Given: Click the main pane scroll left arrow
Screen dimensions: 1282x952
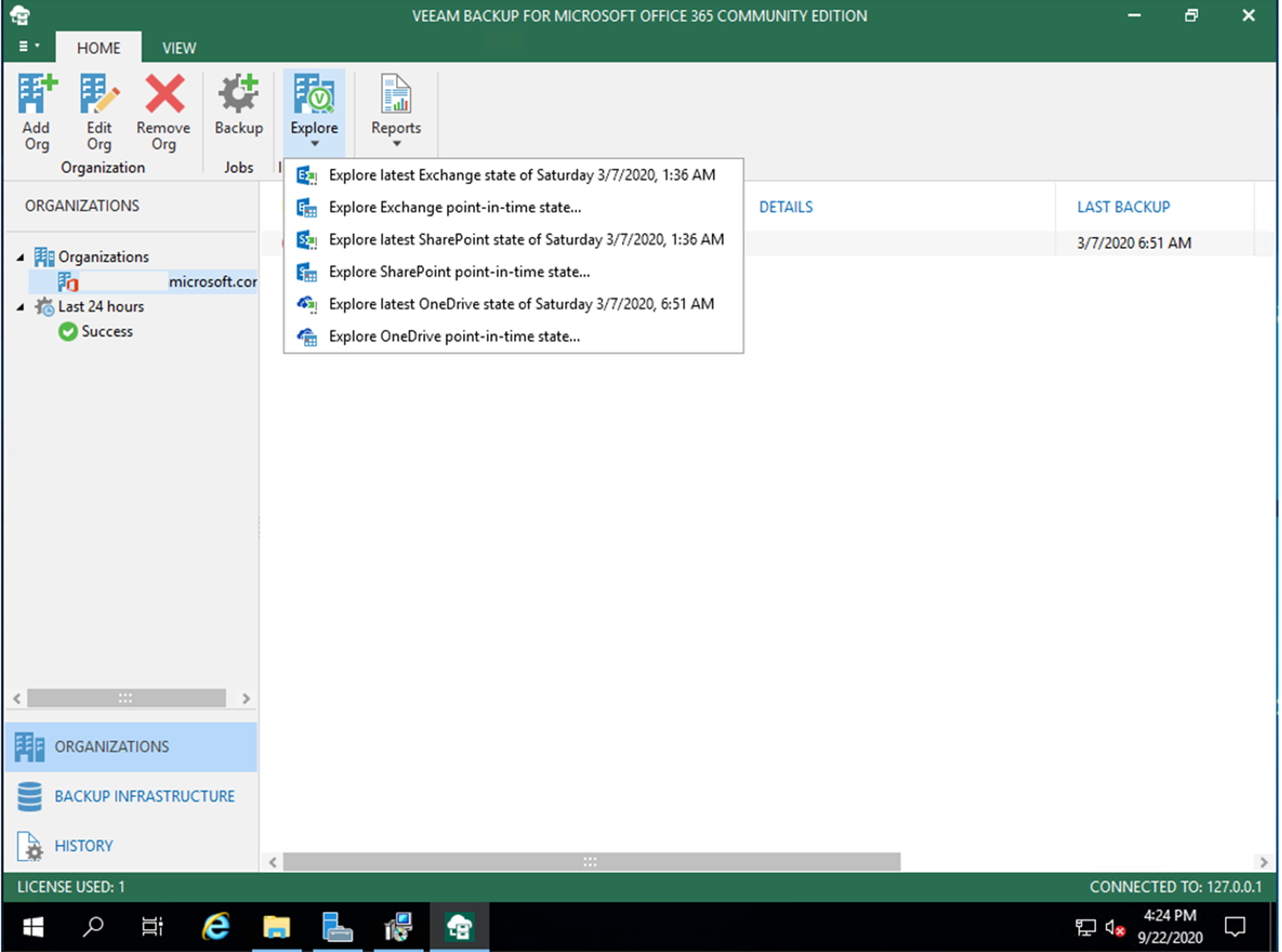Looking at the screenshot, I should 273,862.
